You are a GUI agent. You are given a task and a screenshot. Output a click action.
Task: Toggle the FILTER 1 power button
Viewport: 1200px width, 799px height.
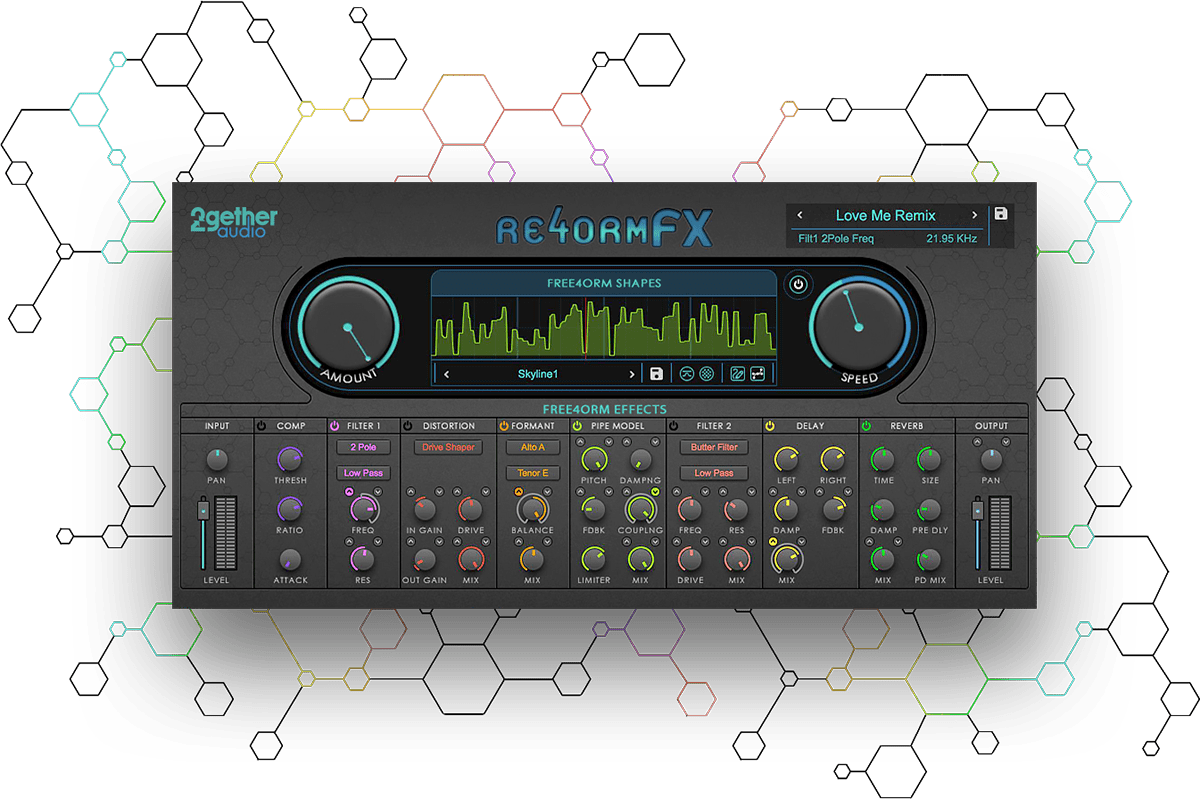(x=335, y=426)
